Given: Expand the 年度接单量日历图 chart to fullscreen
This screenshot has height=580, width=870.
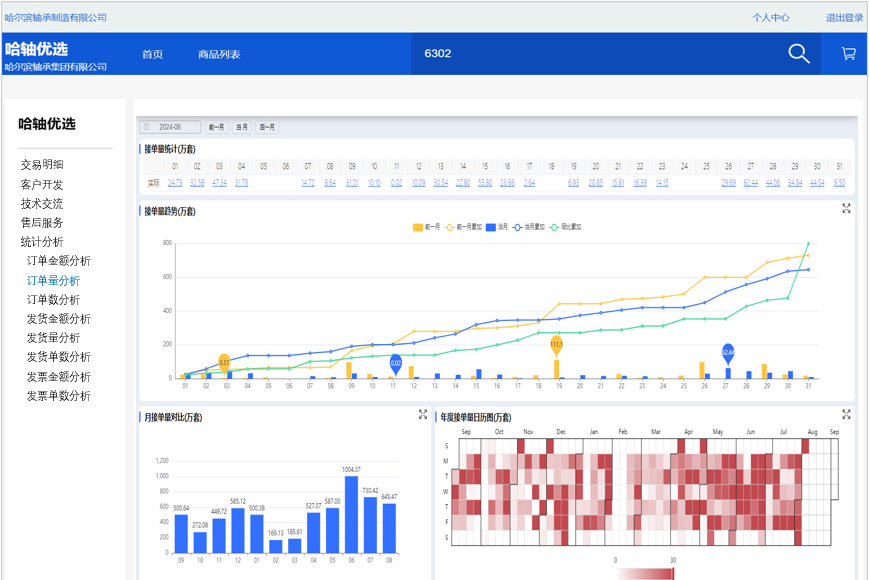Looking at the screenshot, I should [846, 414].
